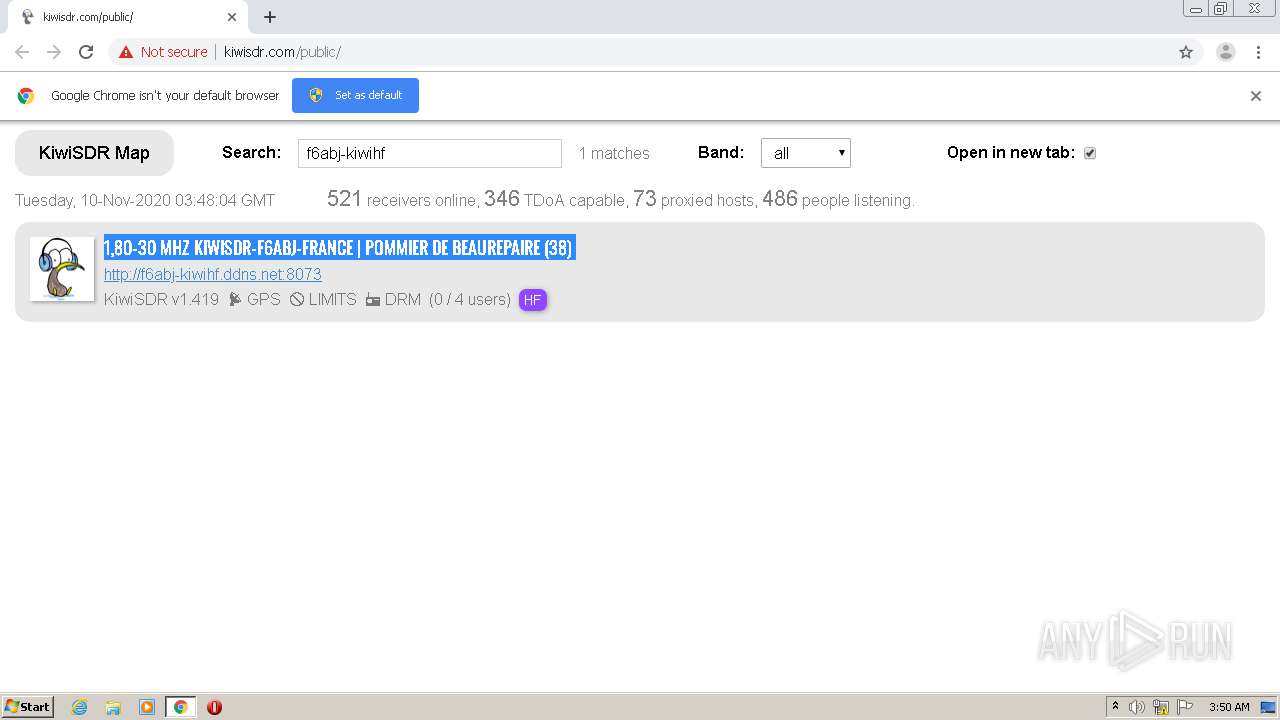The height and width of the screenshot is (720, 1280).
Task: Close the kiwisdr.com/public/ tab
Action: 232,17
